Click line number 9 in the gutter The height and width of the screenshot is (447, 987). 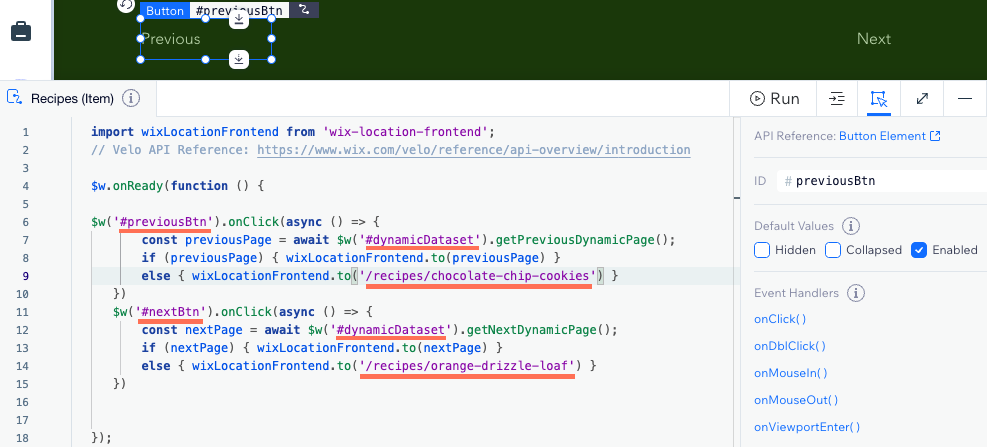coord(25,276)
